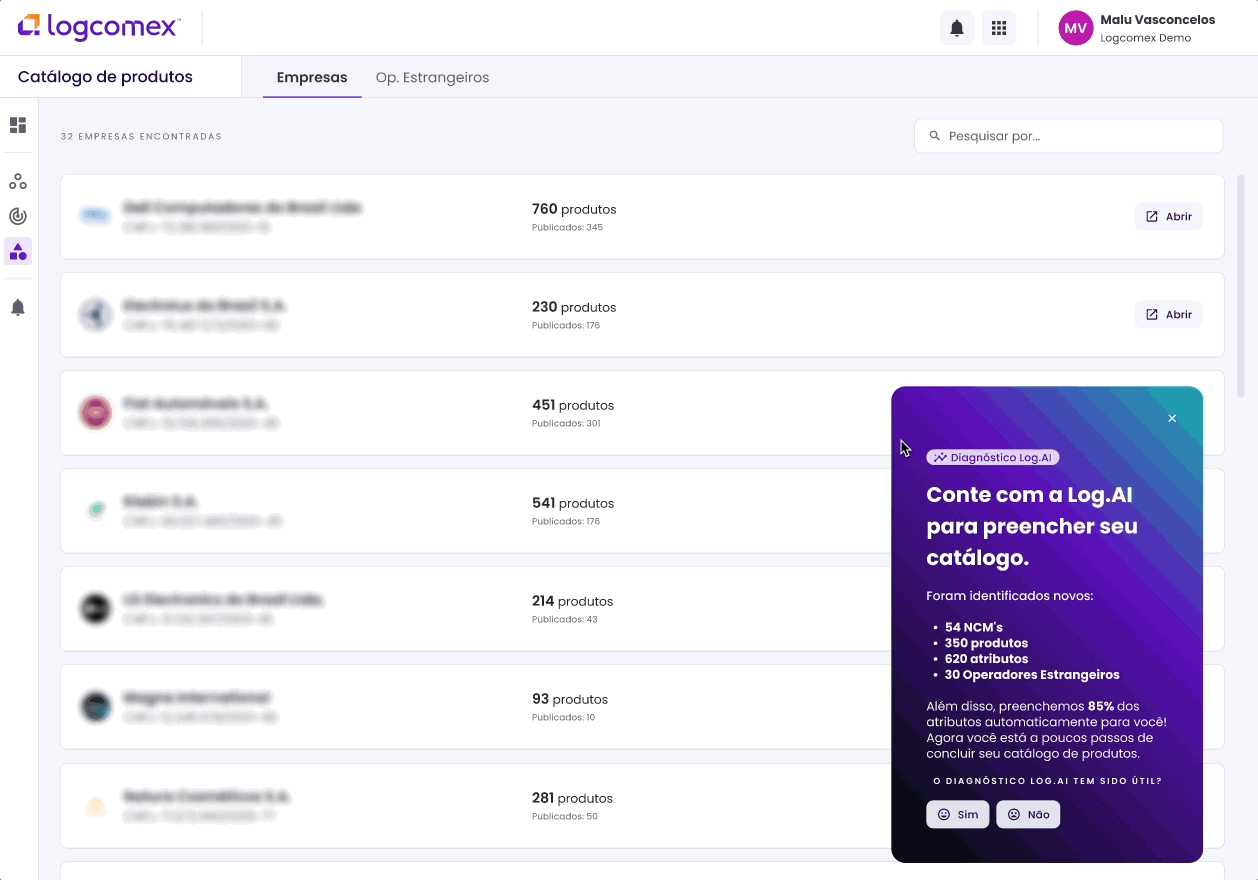Click the Publicados: 301 label
Image resolution: width=1258 pixels, height=880 pixels.
pos(566,423)
